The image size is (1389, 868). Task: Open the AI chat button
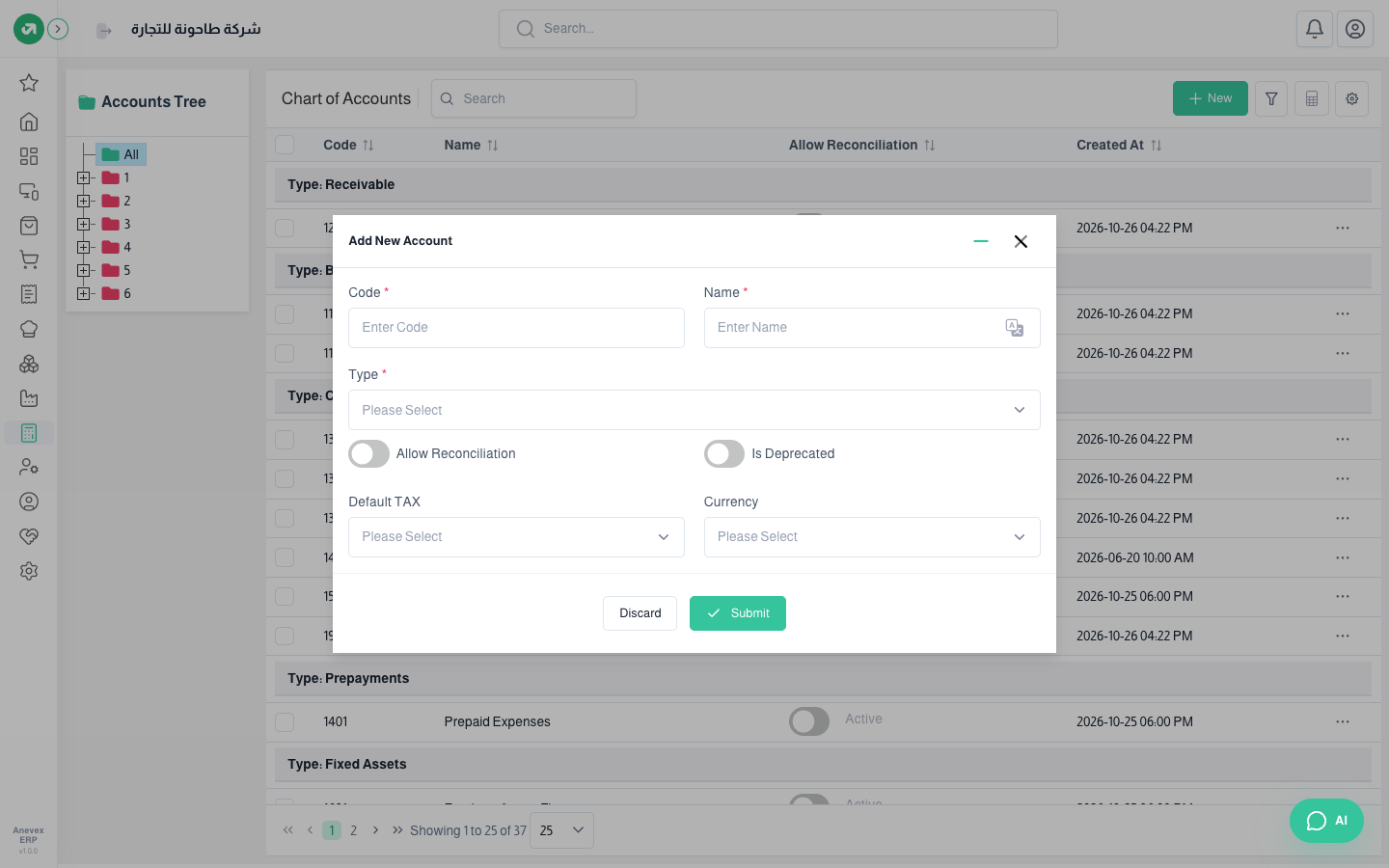tap(1326, 821)
